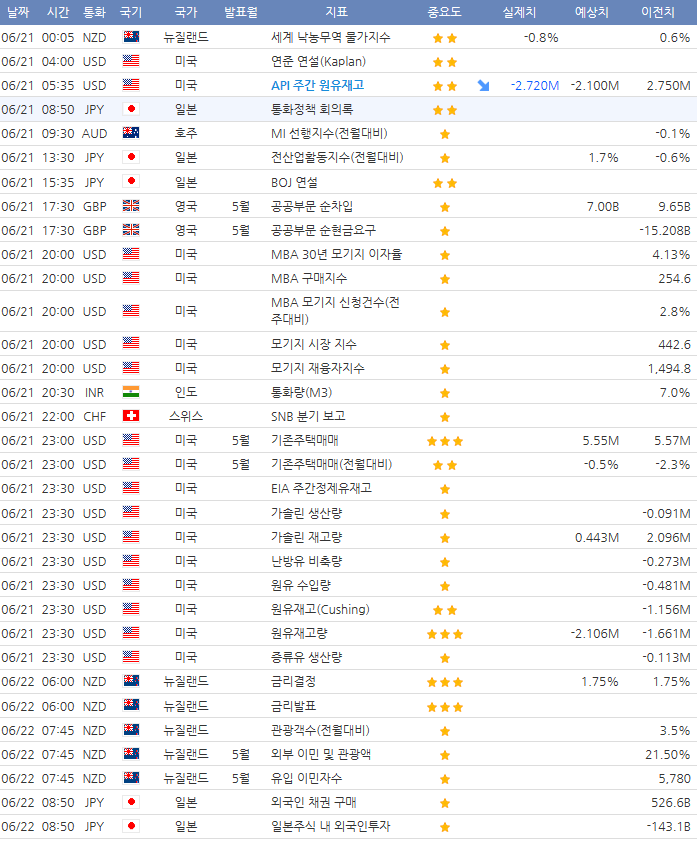
Task: Click the UK flag in 공공부문 순현금요구 row
Action: [x=131, y=230]
